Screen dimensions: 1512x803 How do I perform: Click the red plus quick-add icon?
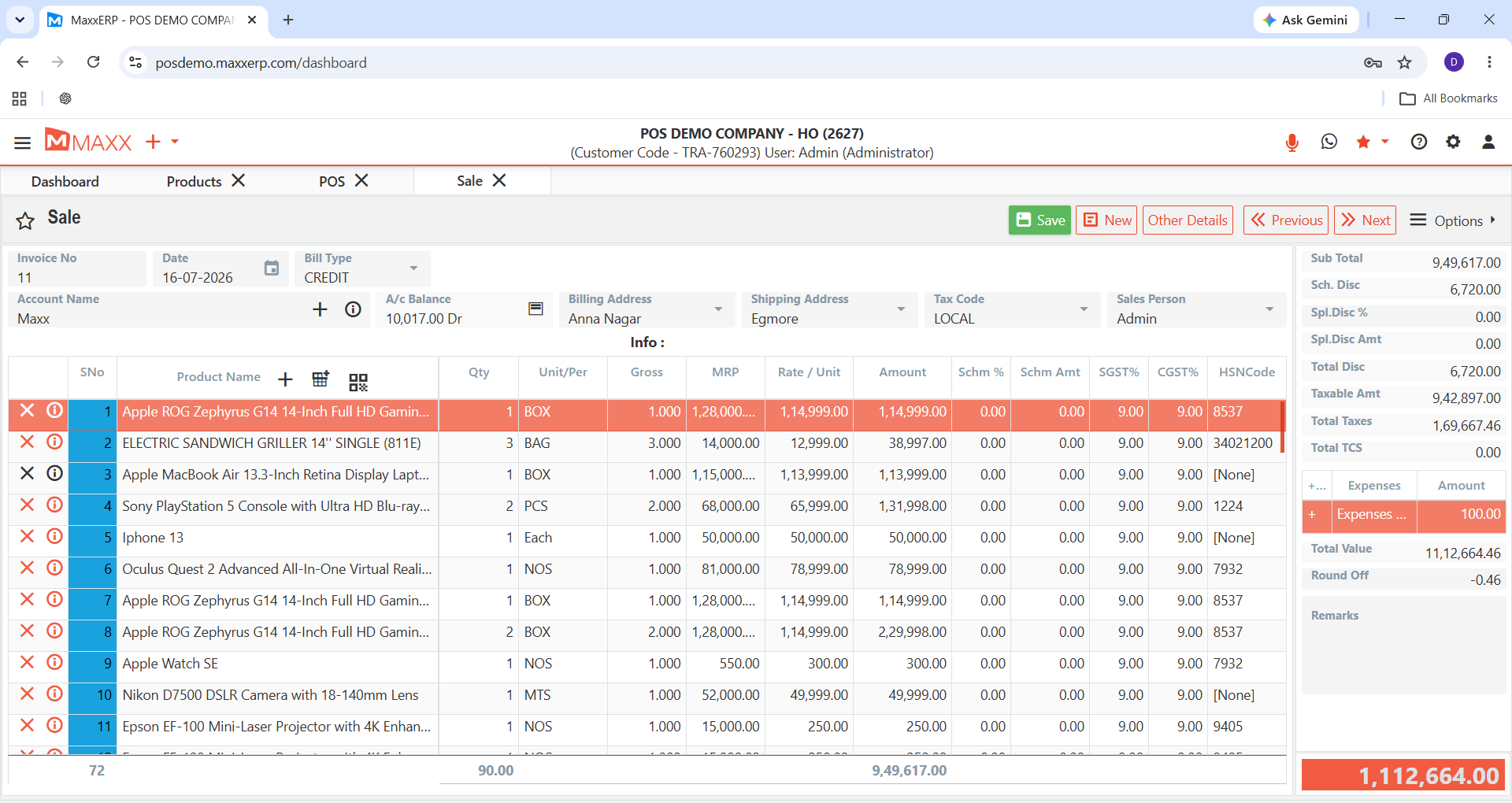point(153,142)
